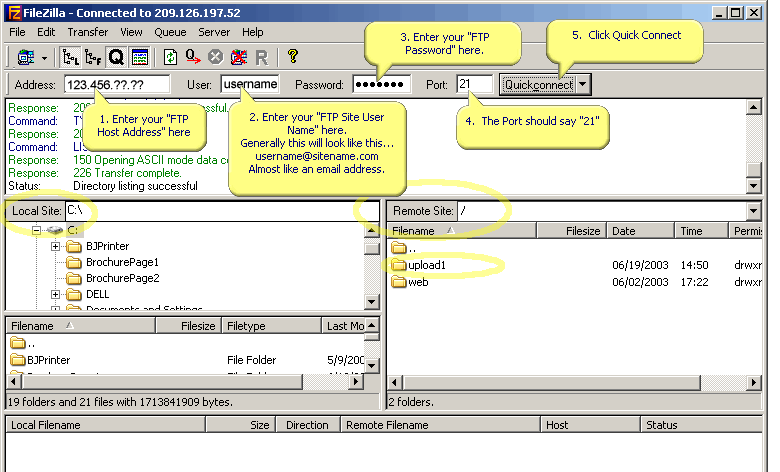Select BJPrinter in local file list
Screen dimensions: 780x472
click(x=40, y=360)
